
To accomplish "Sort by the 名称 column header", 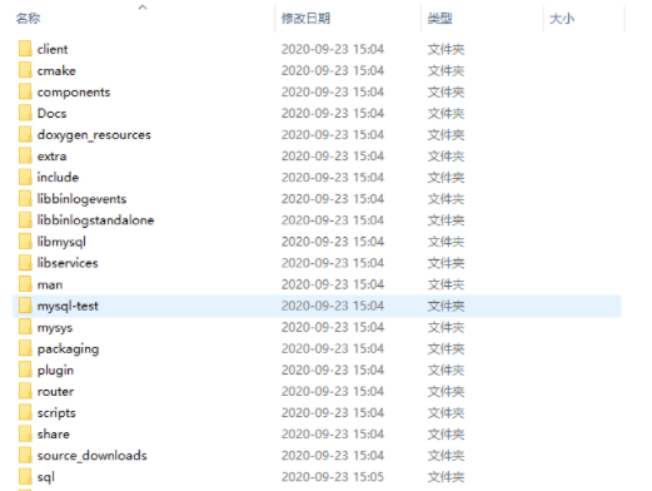I will click(28, 18).
